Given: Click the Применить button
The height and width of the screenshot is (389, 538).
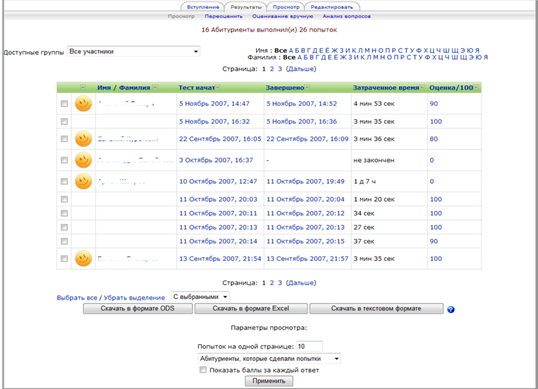Looking at the screenshot, I should [x=269, y=381].
